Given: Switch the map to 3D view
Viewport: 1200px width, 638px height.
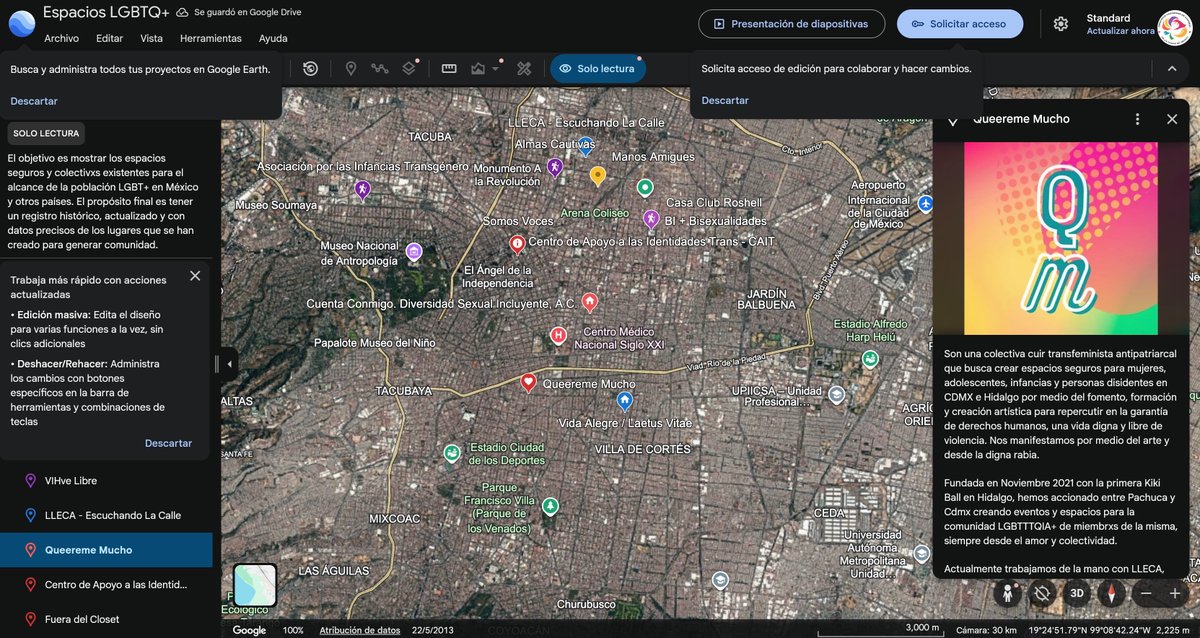Looking at the screenshot, I should [1077, 593].
